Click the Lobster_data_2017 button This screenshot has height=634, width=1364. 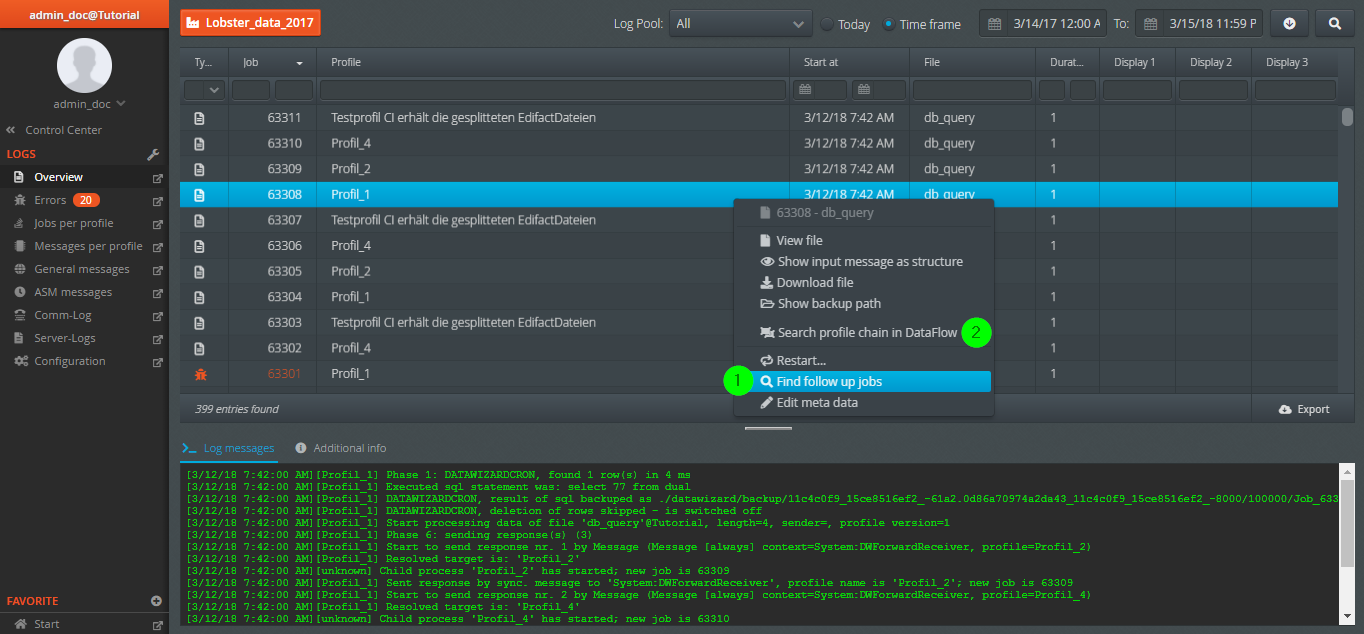click(250, 23)
